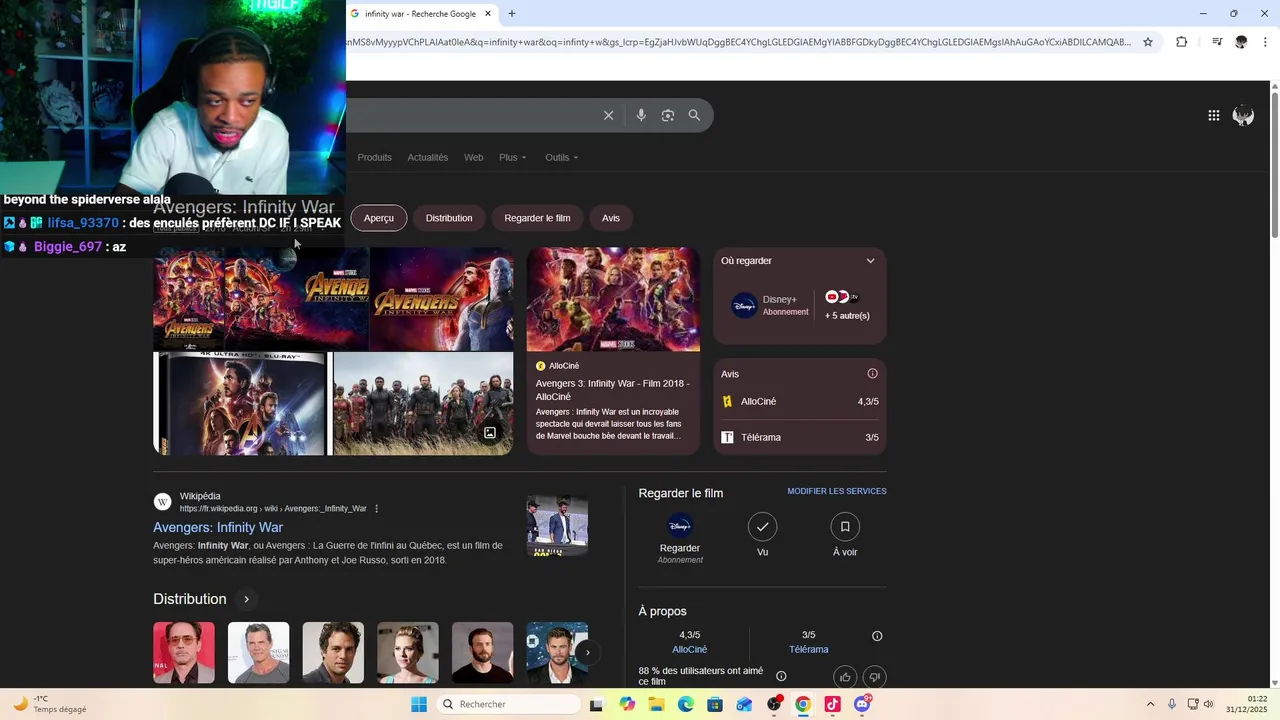Open the AlloCiné Avengers 3 article card
Image resolution: width=1280 pixels, height=720 pixels.
pyautogui.click(x=613, y=351)
